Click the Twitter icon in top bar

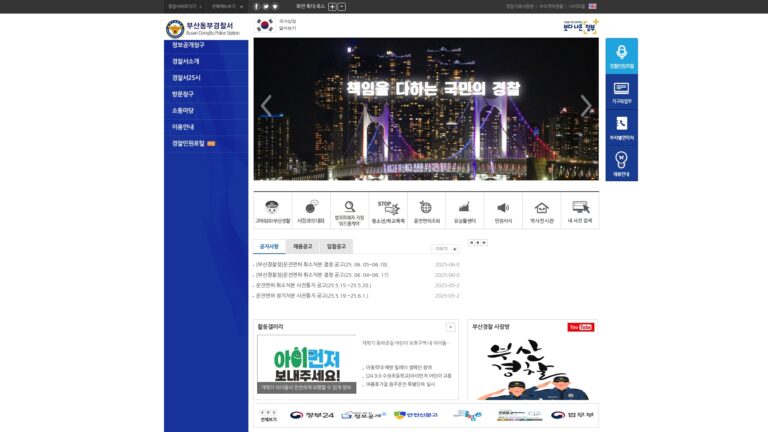click(265, 6)
